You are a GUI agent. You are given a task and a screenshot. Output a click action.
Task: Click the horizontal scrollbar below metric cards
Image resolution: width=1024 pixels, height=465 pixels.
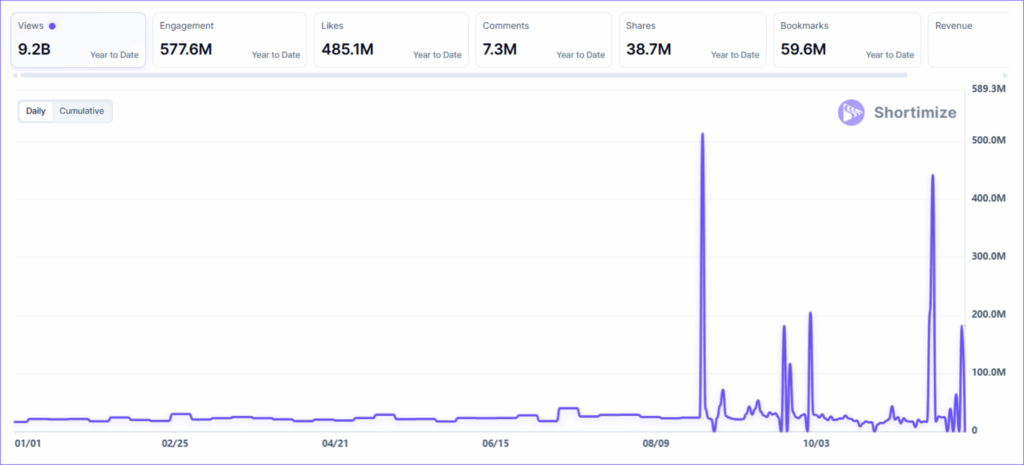click(x=460, y=75)
